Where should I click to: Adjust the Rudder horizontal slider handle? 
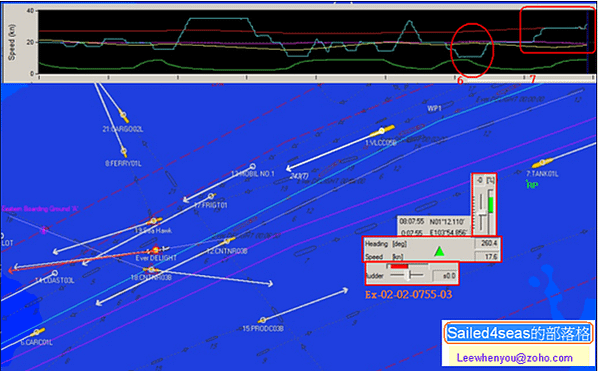click(408, 275)
